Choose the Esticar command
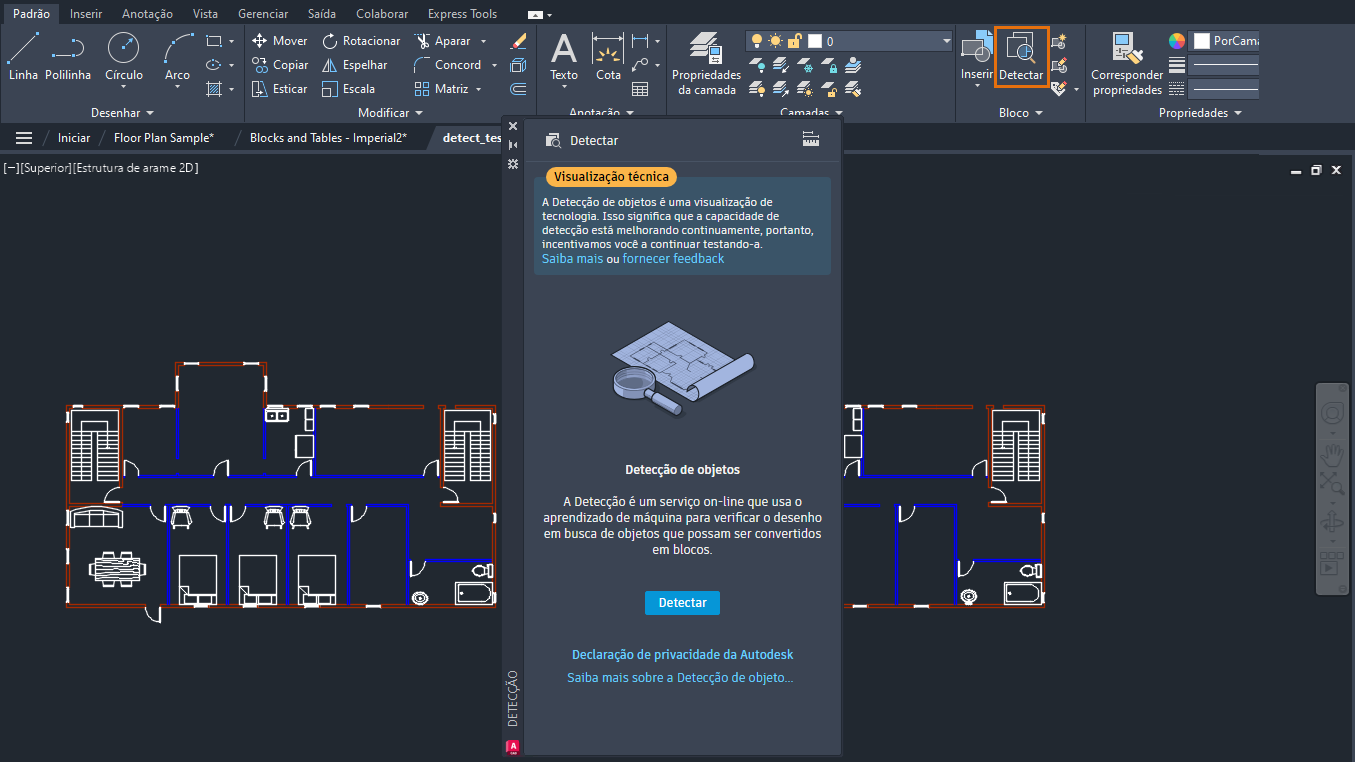The width and height of the screenshot is (1355, 762). [279, 89]
